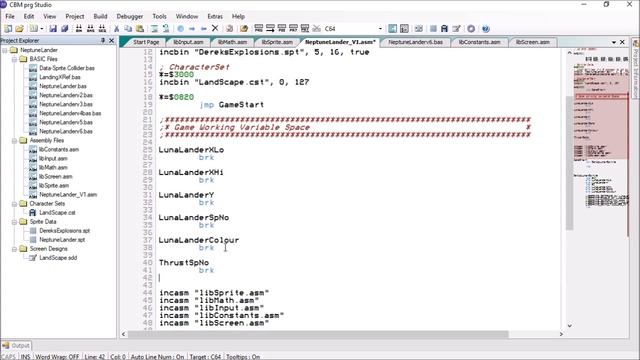The image size is (640, 360).
Task: Click the character editor icon in toolbar
Action: tap(444, 29)
